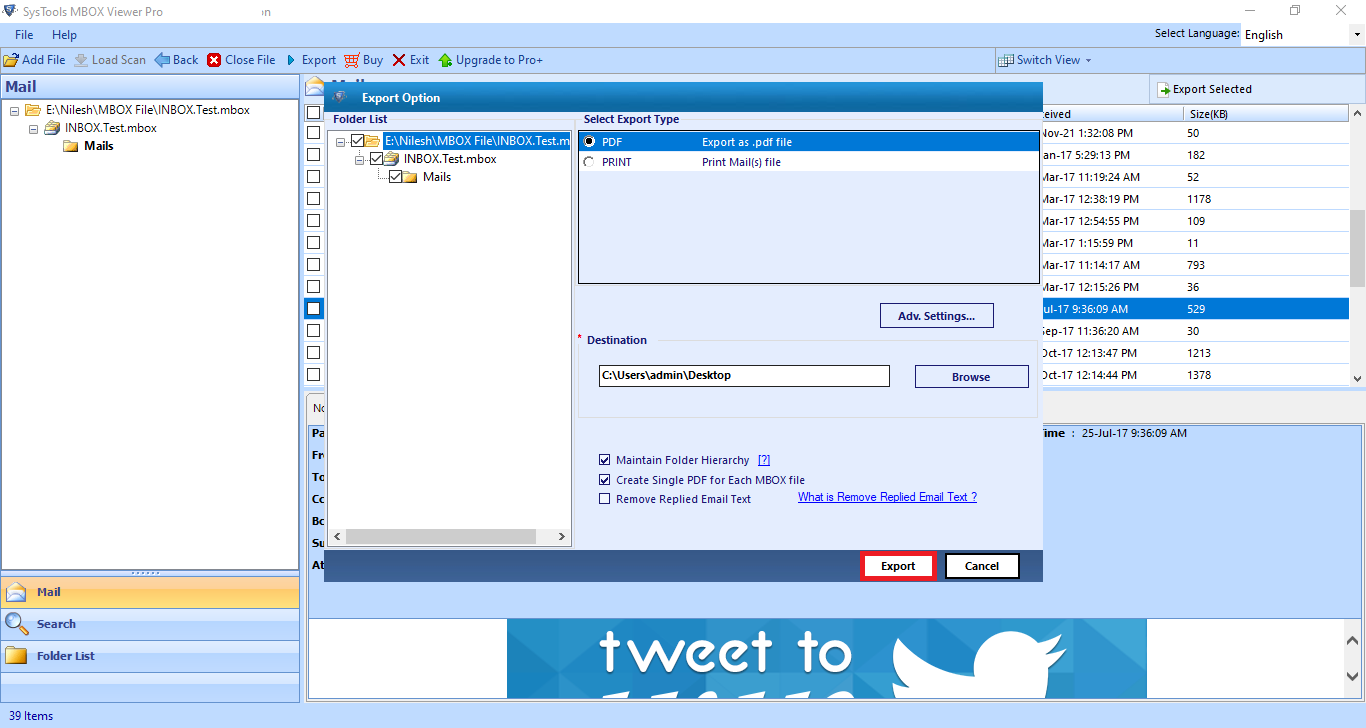Screen dimensions: 1366x728
Task: Click the [?] help link beside Maintain Folder Hierarchy
Action: 764,460
